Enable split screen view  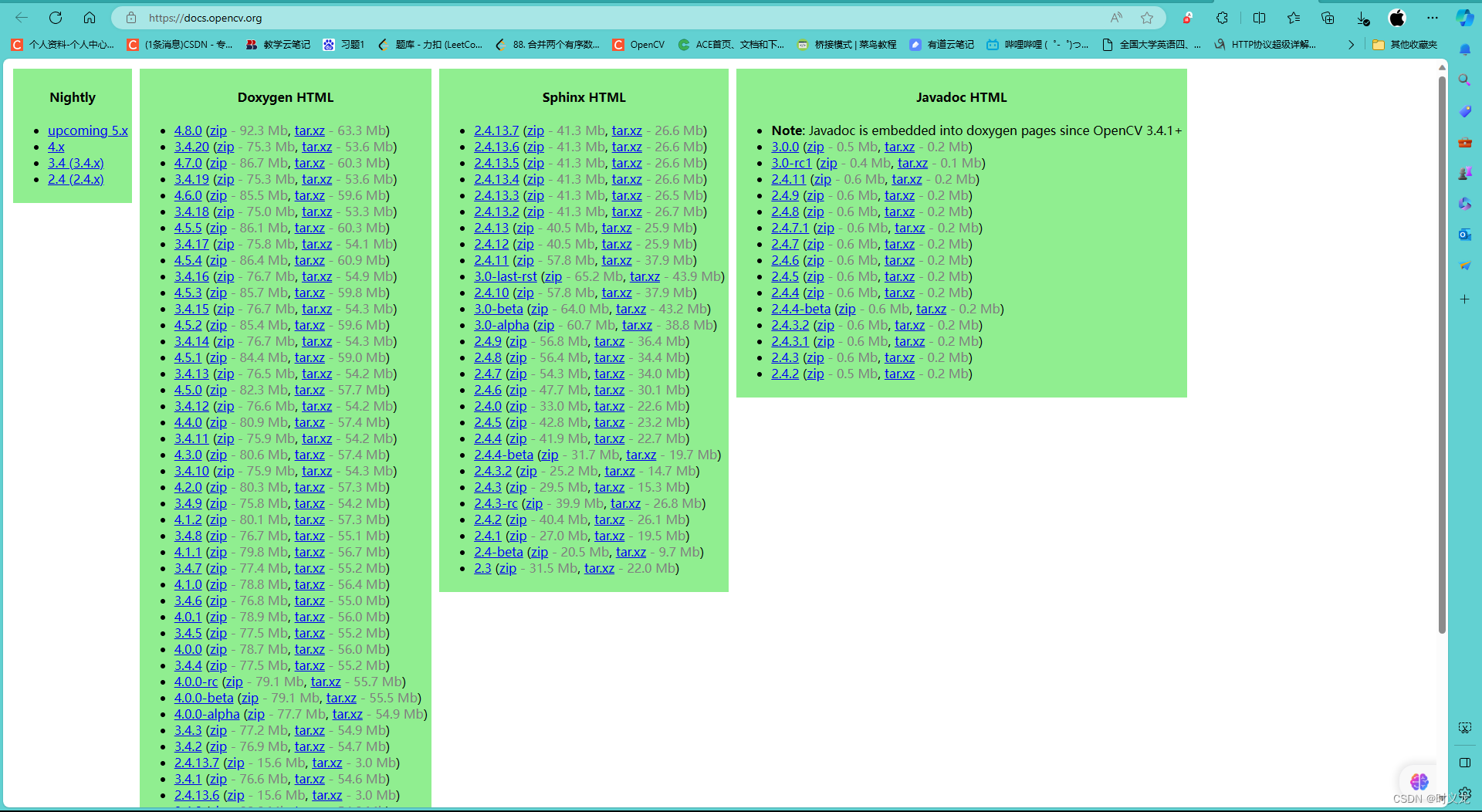(x=1259, y=18)
